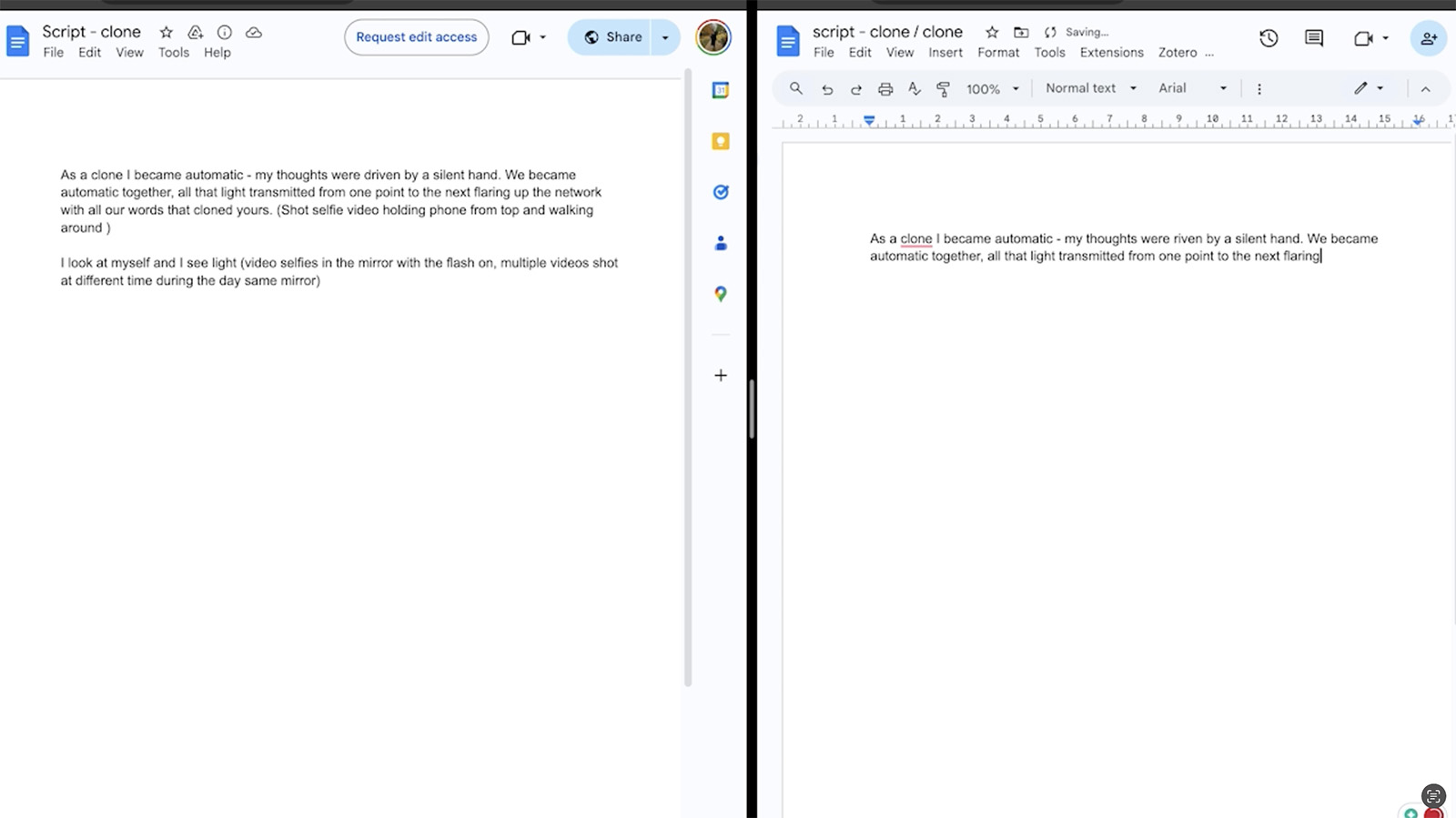The height and width of the screenshot is (818, 1456).
Task: Click the left document's vertical scrollbar
Action: [x=688, y=382]
